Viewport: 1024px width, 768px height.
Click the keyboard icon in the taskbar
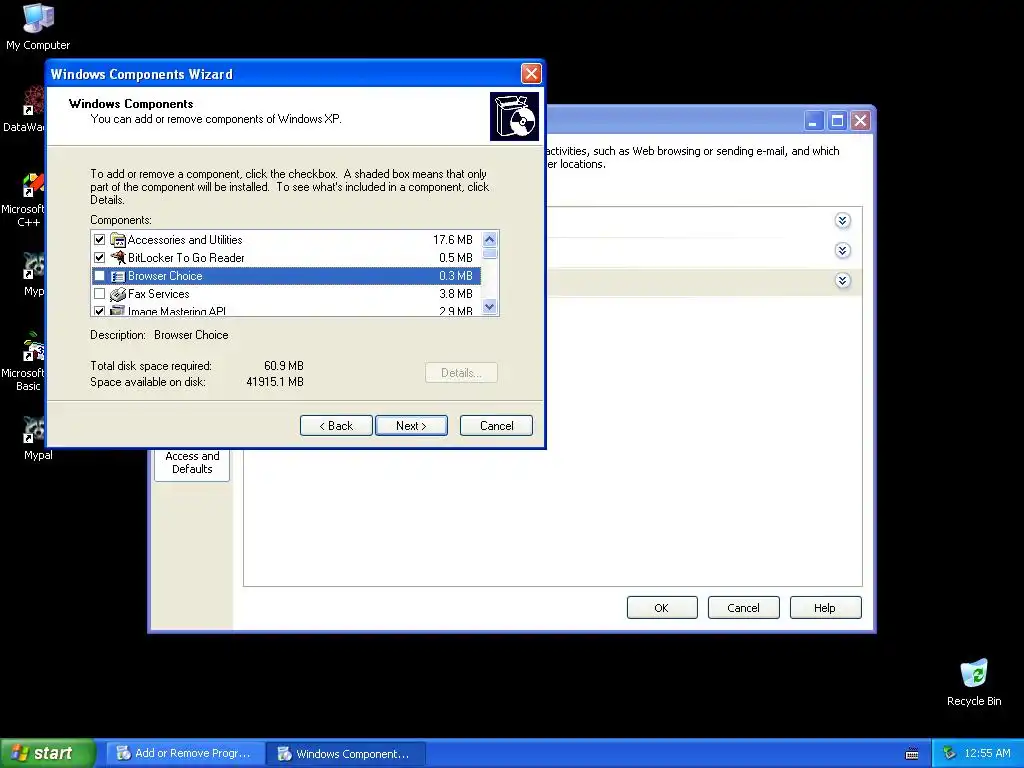[x=912, y=754]
